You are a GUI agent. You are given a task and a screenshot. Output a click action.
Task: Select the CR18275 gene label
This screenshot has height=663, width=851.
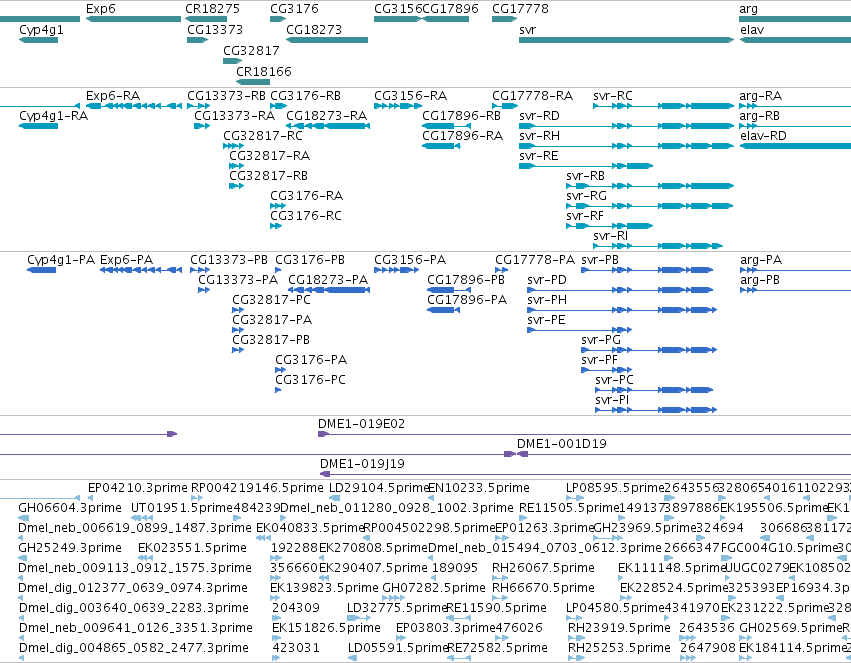(212, 9)
